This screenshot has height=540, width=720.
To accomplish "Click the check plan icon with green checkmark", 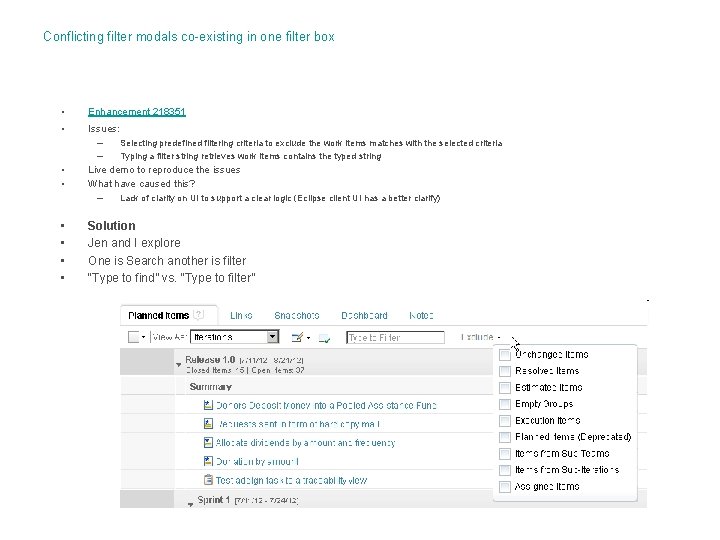I will point(325,338).
